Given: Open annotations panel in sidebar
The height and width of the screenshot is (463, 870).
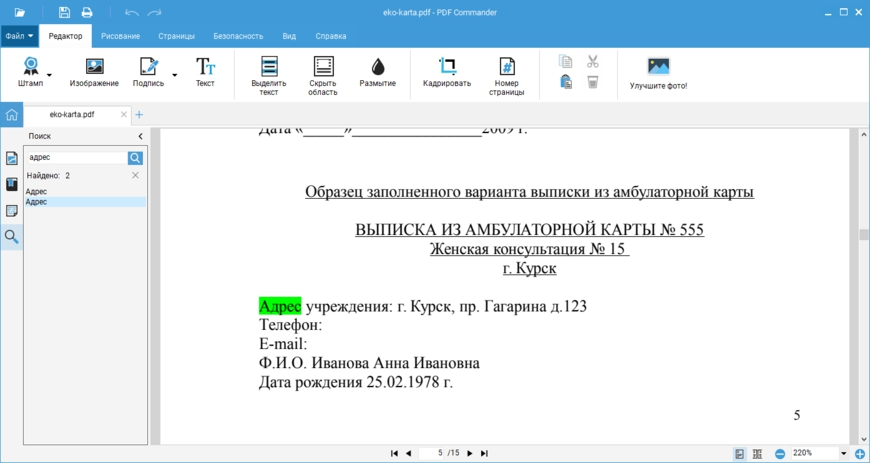Looking at the screenshot, I should tap(12, 211).
